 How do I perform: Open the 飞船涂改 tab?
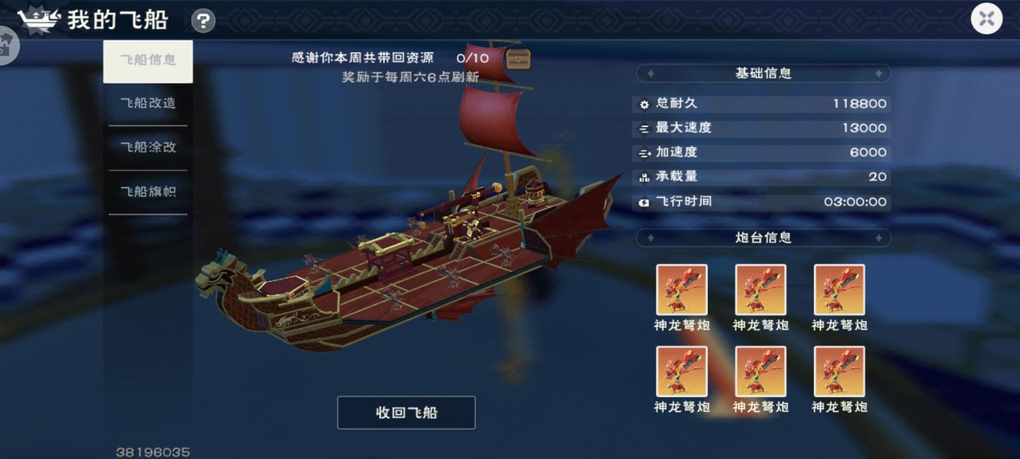click(x=148, y=148)
